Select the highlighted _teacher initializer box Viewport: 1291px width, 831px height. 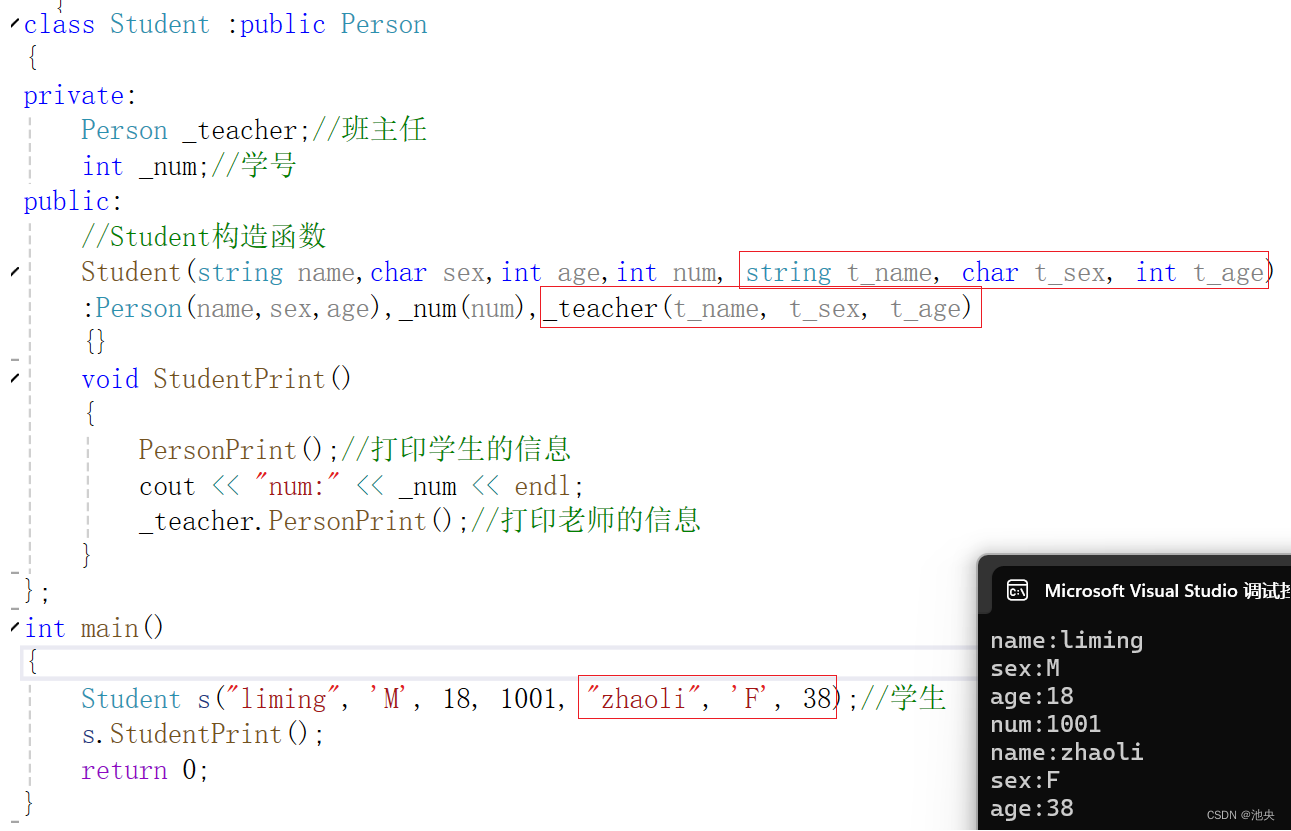pyautogui.click(x=760, y=308)
